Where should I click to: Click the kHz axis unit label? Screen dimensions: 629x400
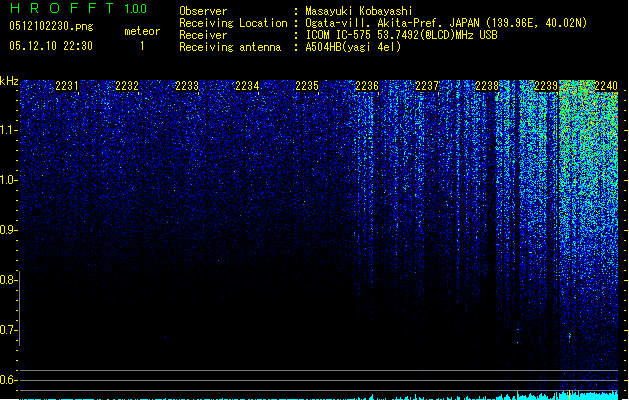9,81
